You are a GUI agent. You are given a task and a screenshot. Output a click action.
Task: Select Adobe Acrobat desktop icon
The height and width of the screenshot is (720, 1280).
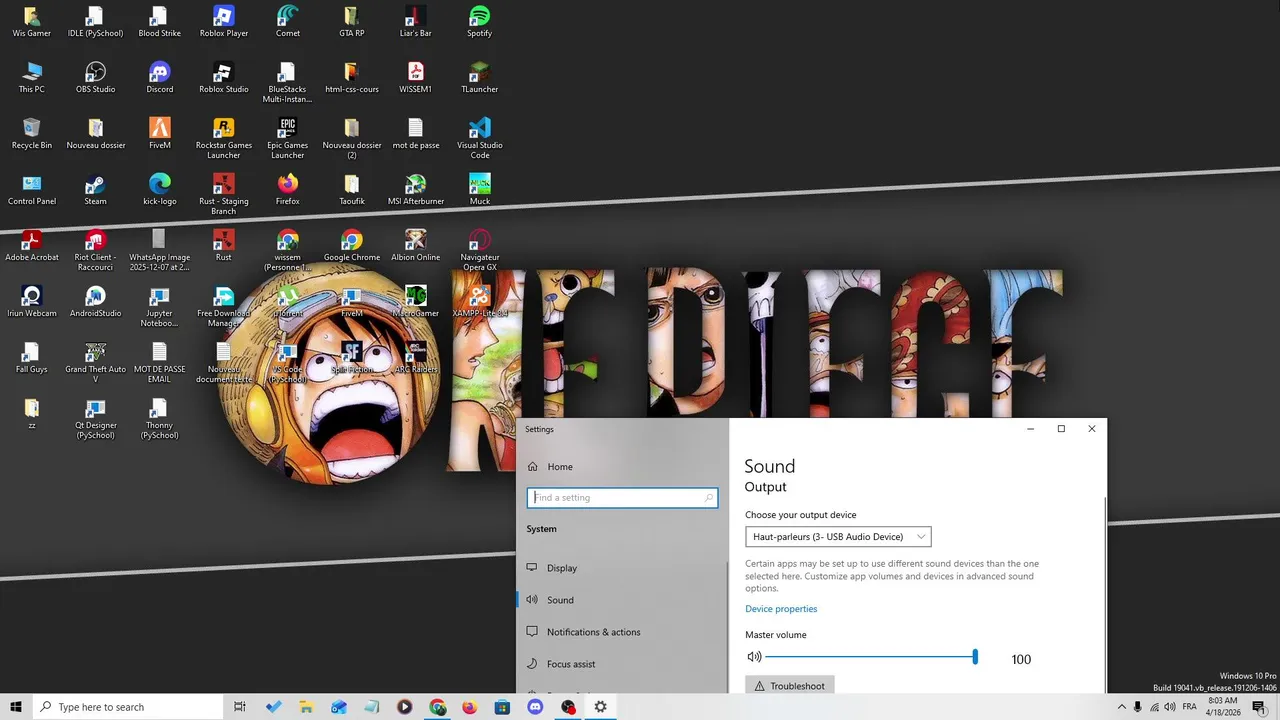31,246
